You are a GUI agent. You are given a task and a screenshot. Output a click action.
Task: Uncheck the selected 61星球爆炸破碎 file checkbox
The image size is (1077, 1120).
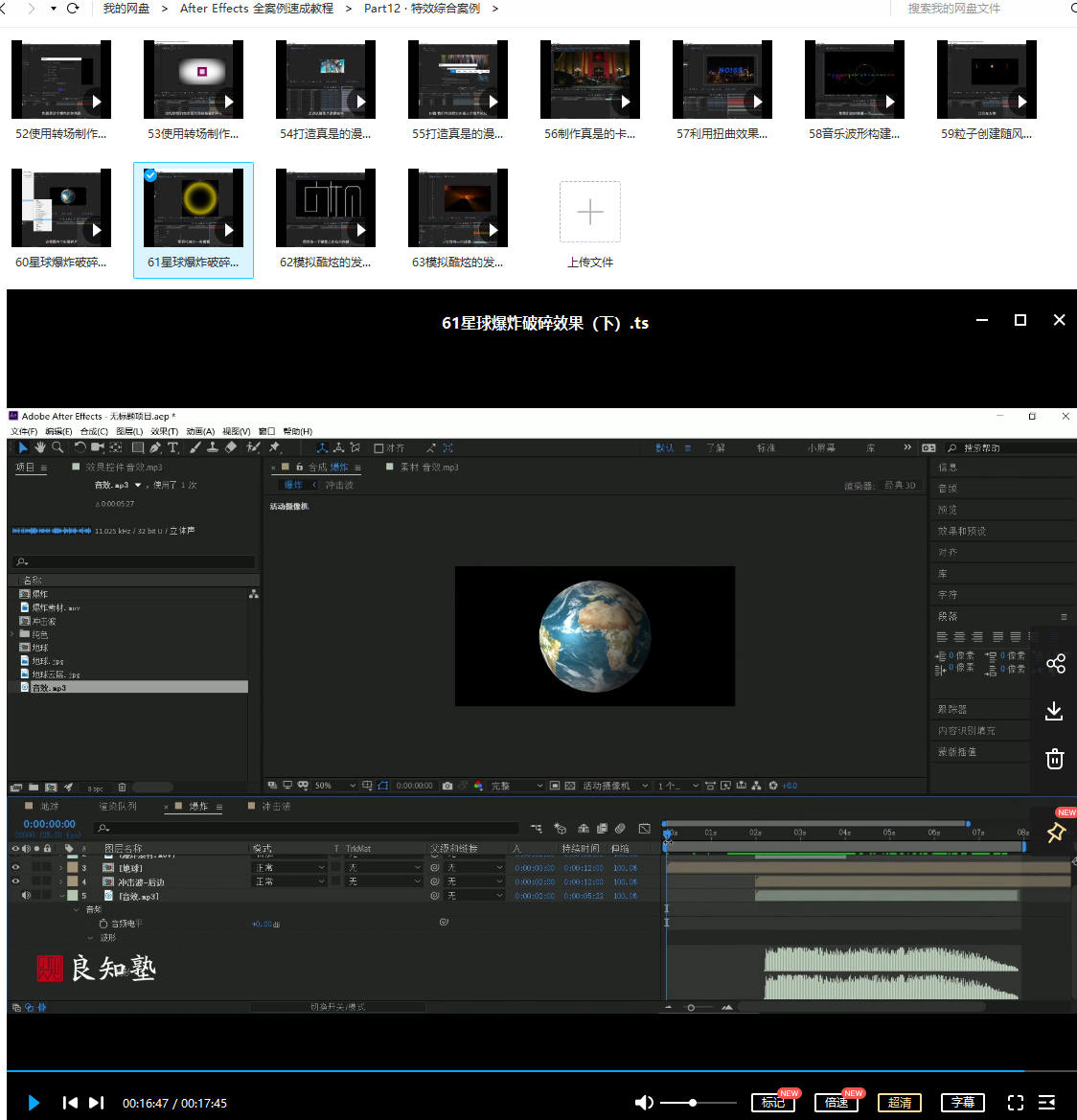150,175
